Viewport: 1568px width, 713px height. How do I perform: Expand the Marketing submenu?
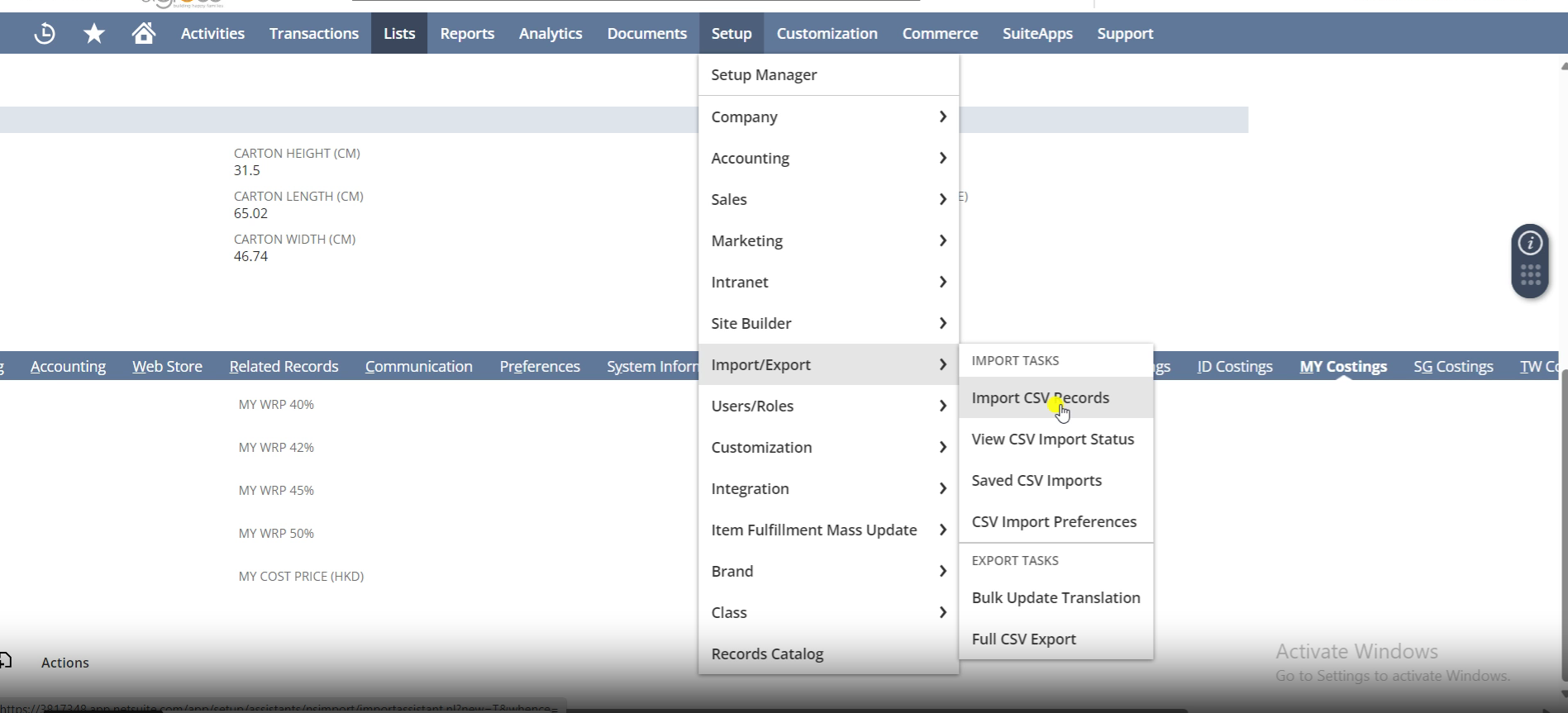(828, 240)
